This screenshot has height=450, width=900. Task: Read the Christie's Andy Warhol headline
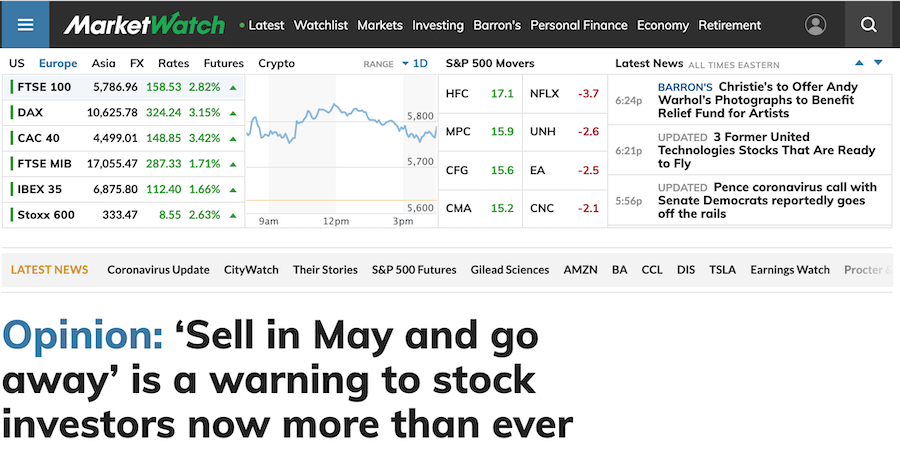757,100
